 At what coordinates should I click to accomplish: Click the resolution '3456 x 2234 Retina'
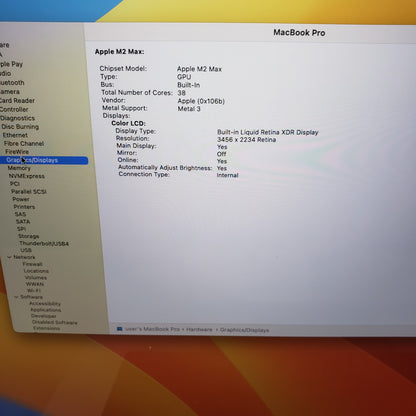tap(246, 140)
